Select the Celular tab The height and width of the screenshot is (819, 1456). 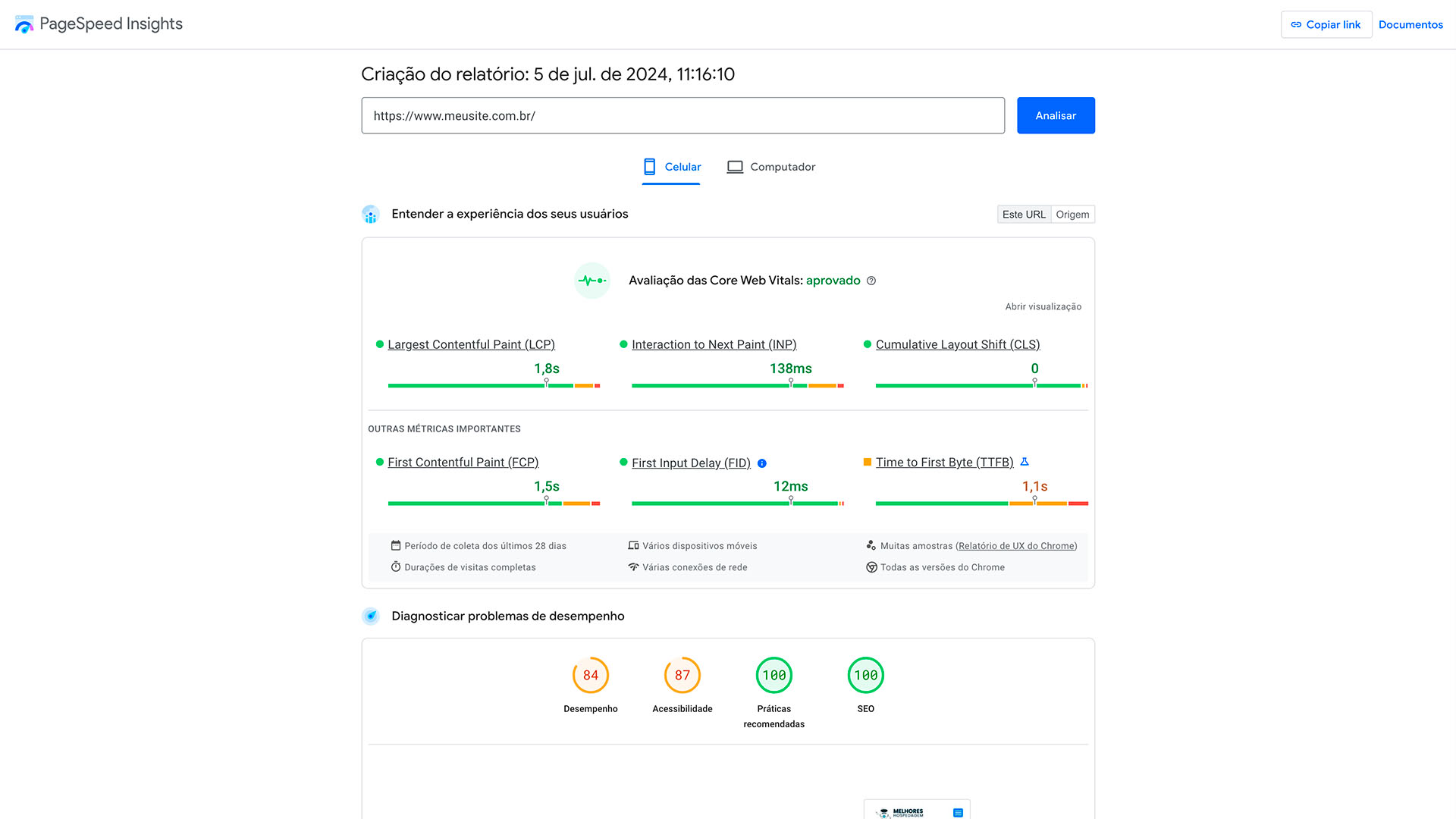670,167
